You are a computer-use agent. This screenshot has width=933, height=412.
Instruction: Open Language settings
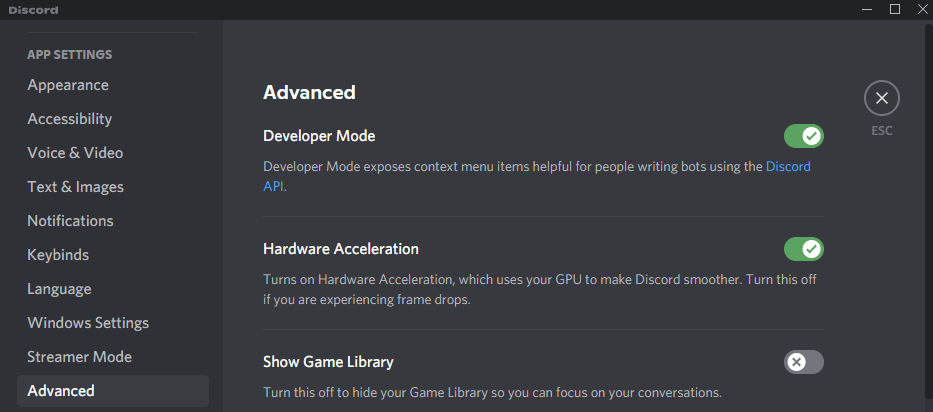[59, 289]
